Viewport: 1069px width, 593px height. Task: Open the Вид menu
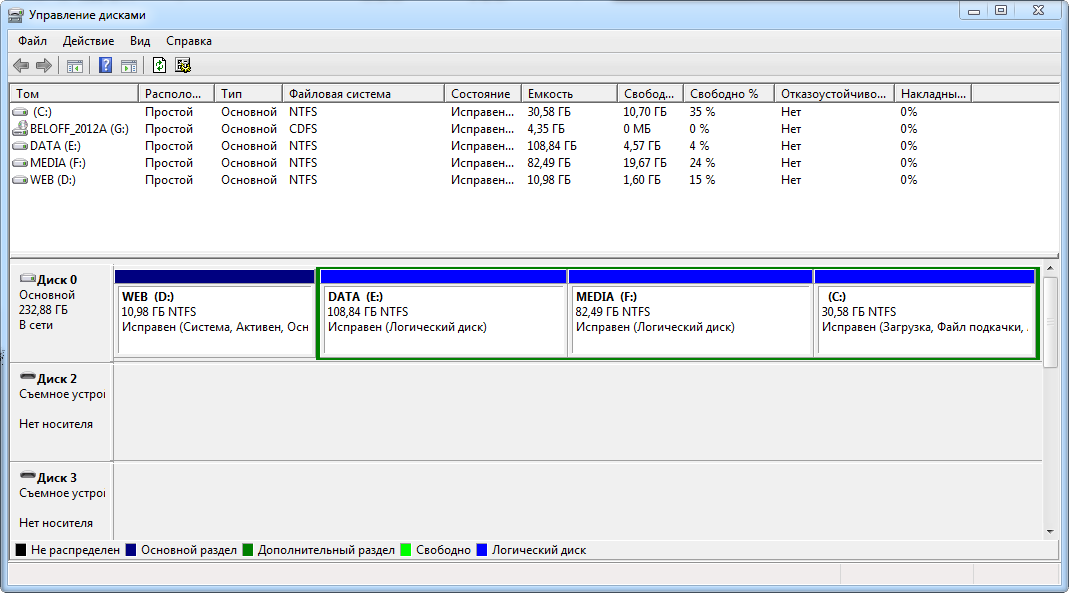point(140,41)
